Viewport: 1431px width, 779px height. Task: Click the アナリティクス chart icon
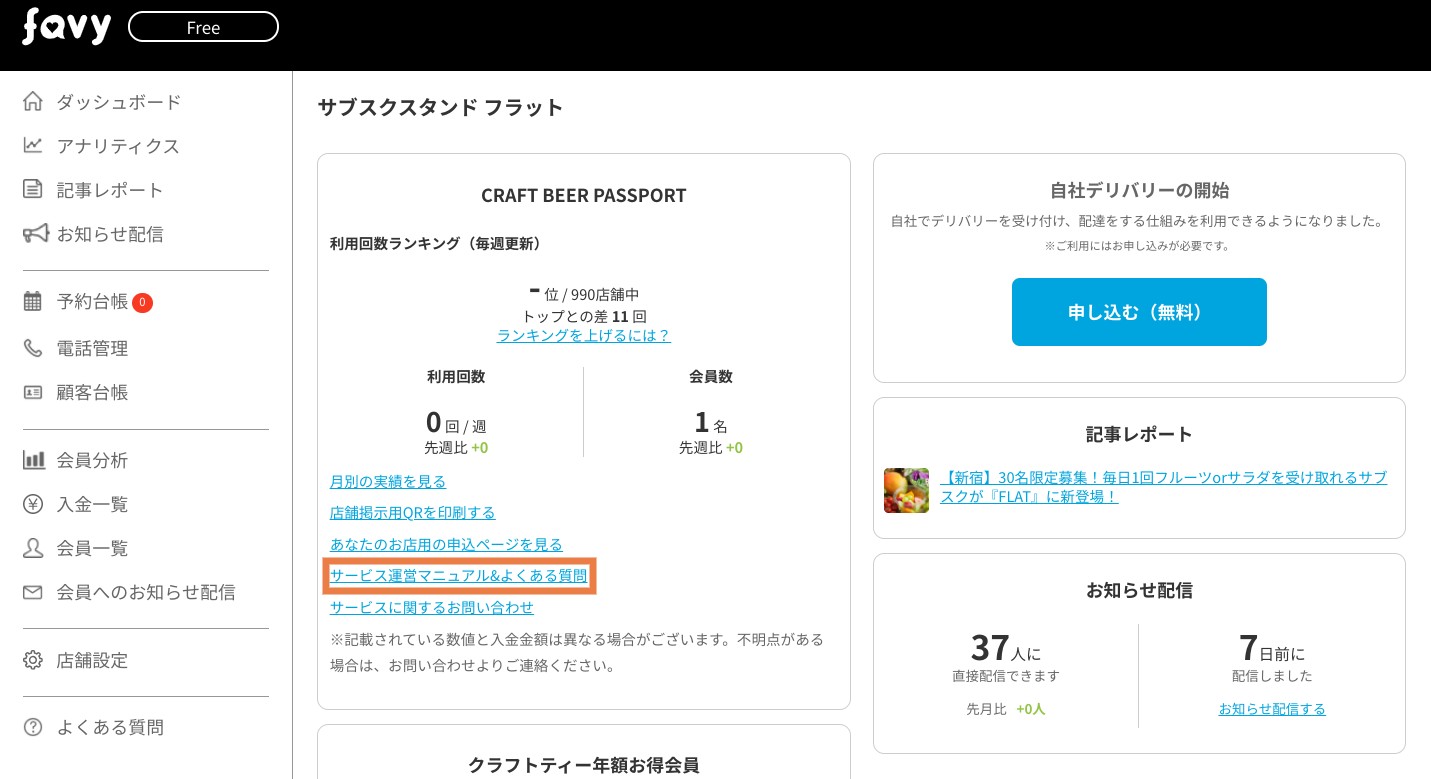point(33,145)
